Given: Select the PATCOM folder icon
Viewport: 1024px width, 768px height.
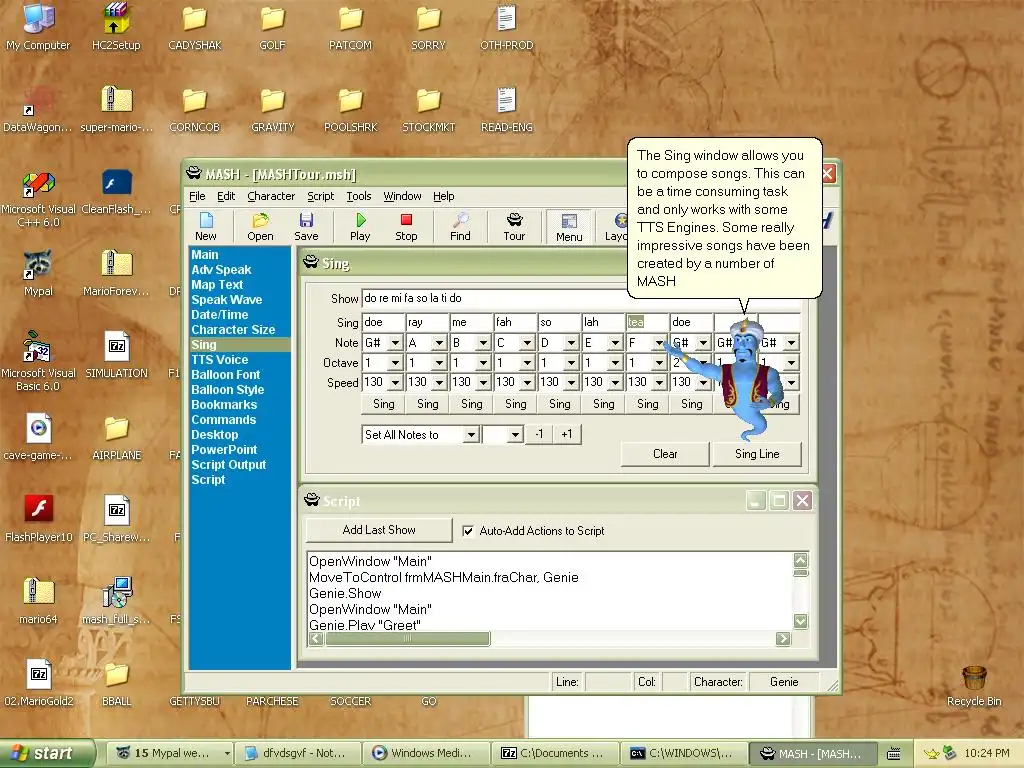Looking at the screenshot, I should point(350,27).
